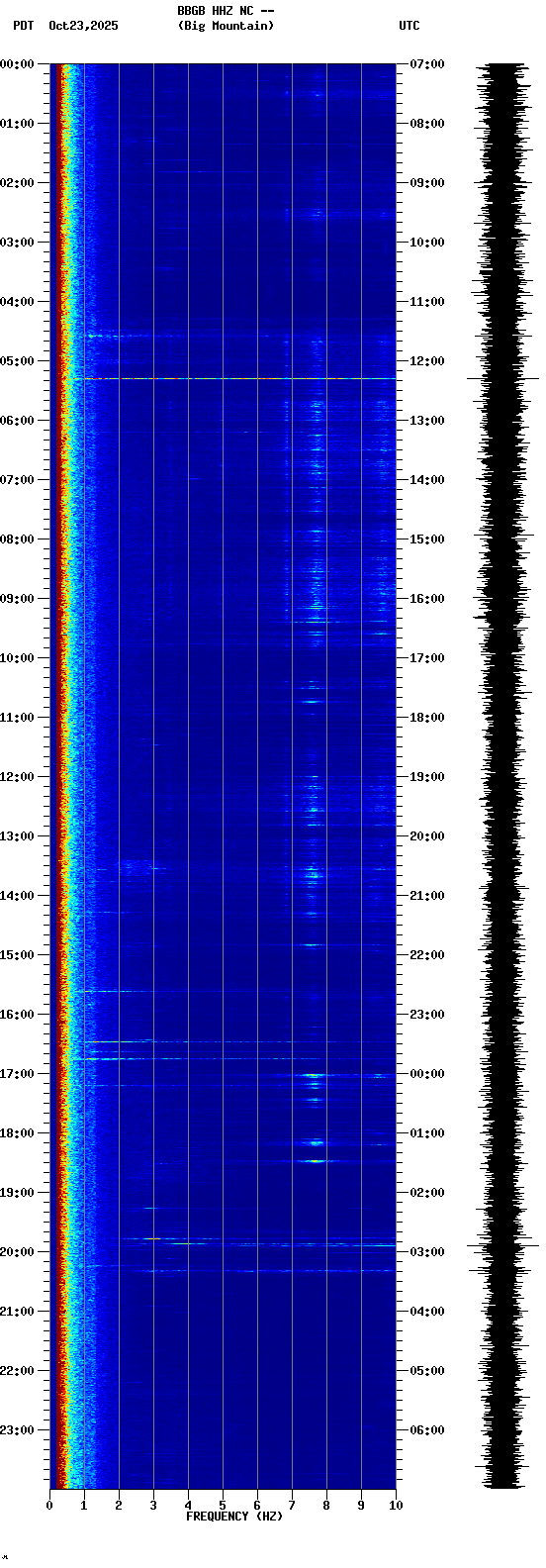Click the station title BBGB HHZ NC --
Image resolution: width=546 pixels, height=1568 pixels.
226,11
